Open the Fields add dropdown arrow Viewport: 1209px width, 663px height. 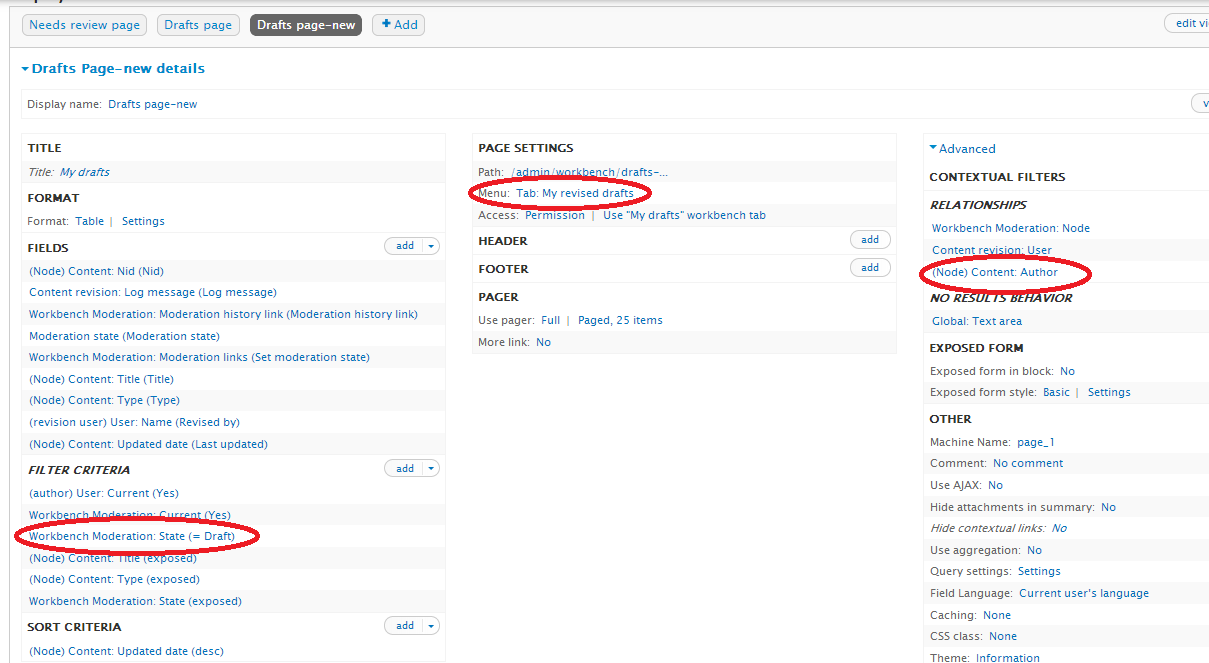click(x=431, y=246)
